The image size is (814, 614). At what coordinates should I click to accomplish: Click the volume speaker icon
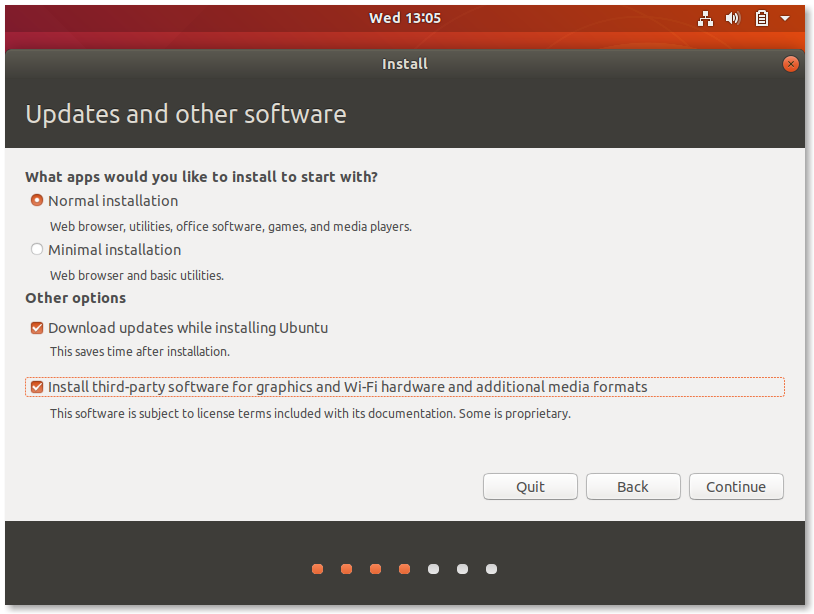tap(732, 19)
